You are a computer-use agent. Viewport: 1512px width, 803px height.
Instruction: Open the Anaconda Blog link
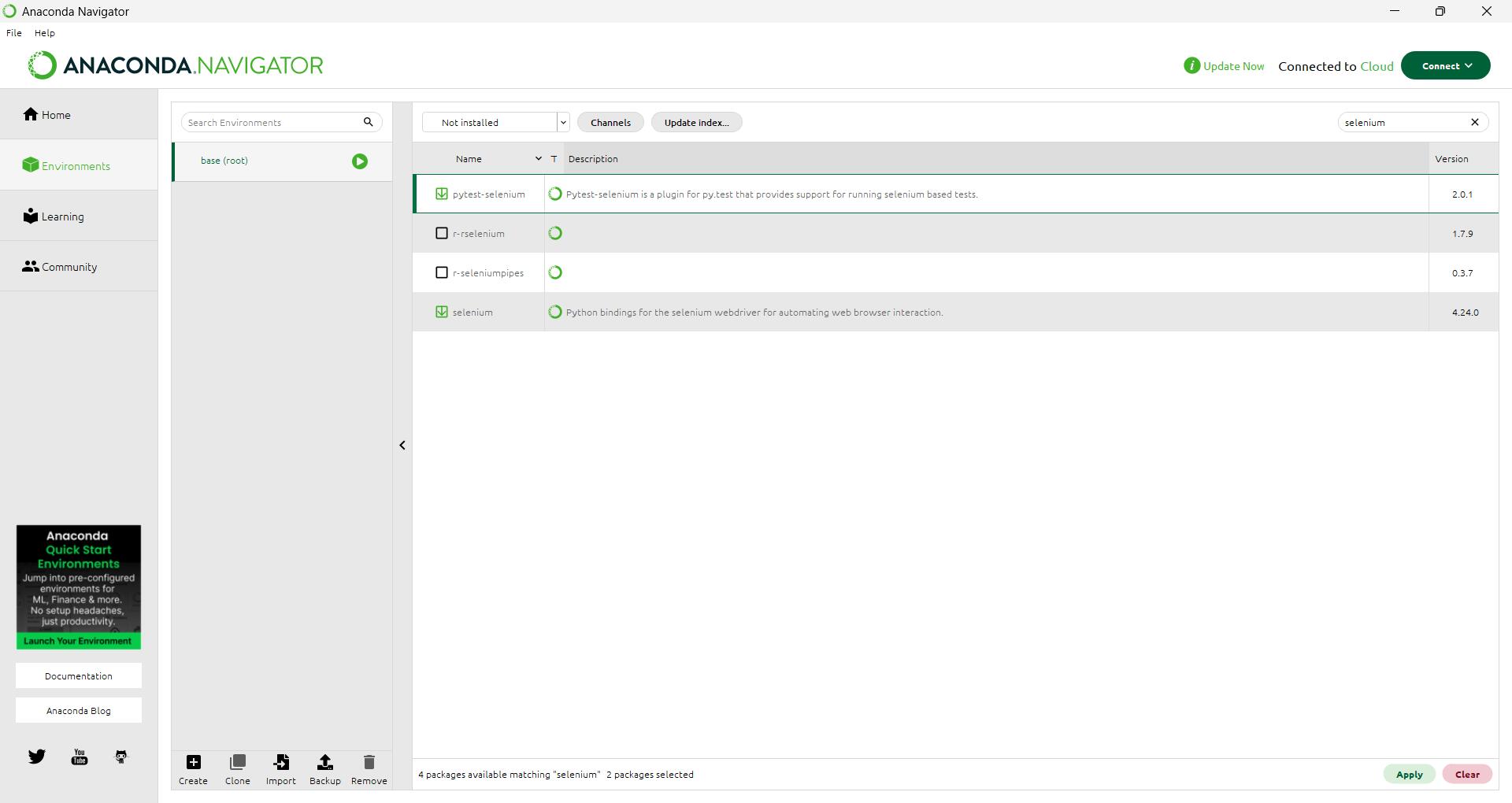(79, 710)
